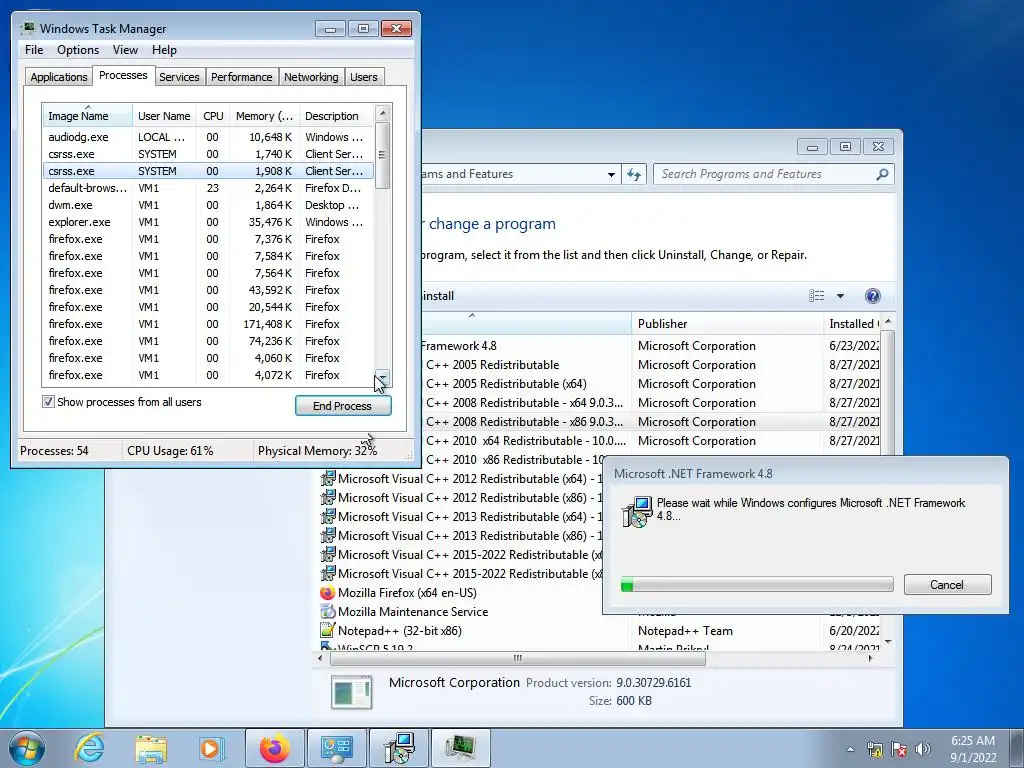Click Task Manager process list scroll-down arrow
Viewport: 1024px width, 768px height.
[x=383, y=377]
